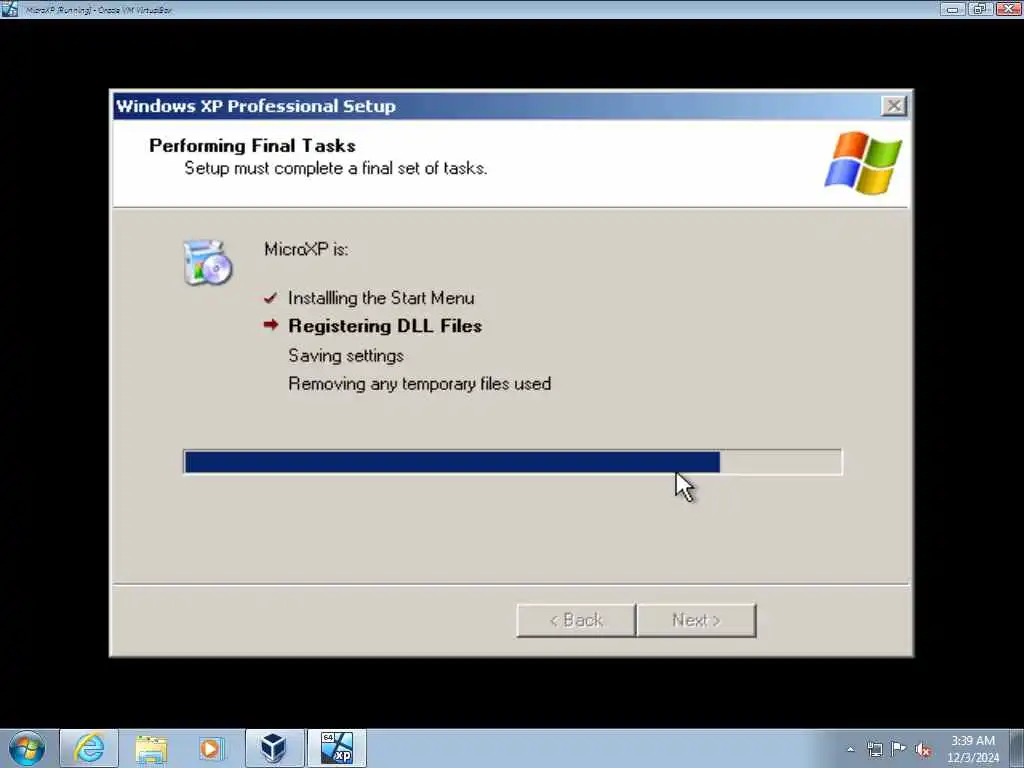Click the Next button in Setup
Image resolution: width=1024 pixels, height=768 pixels.
696,620
